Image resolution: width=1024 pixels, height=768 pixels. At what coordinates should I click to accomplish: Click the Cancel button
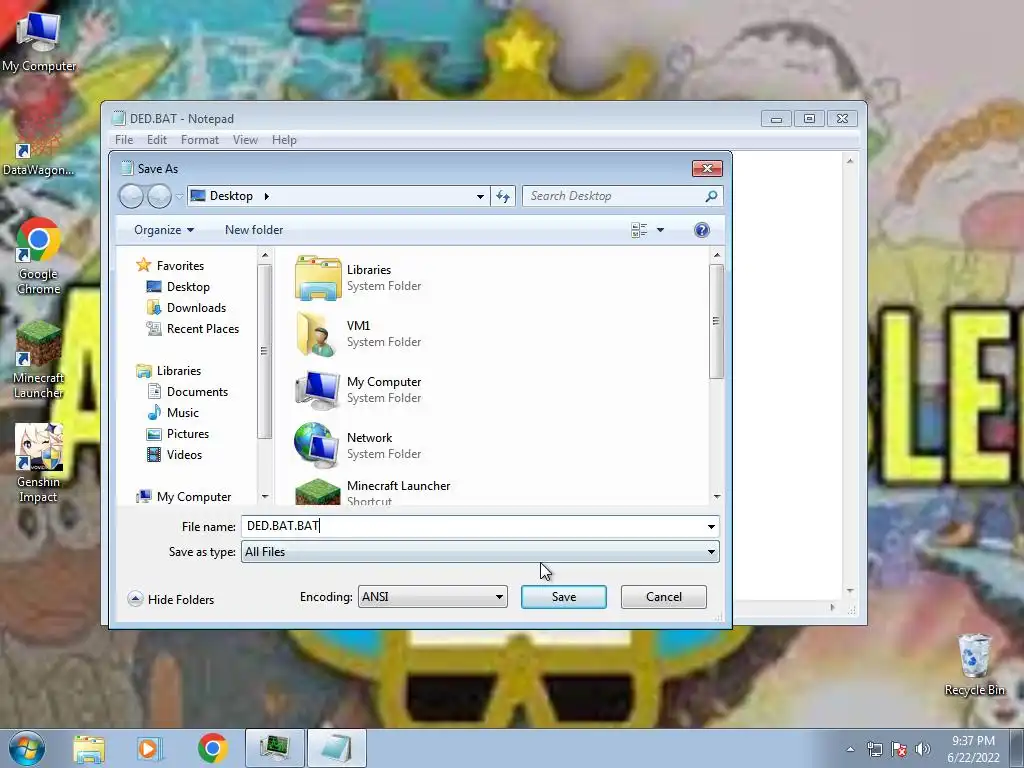[664, 597]
